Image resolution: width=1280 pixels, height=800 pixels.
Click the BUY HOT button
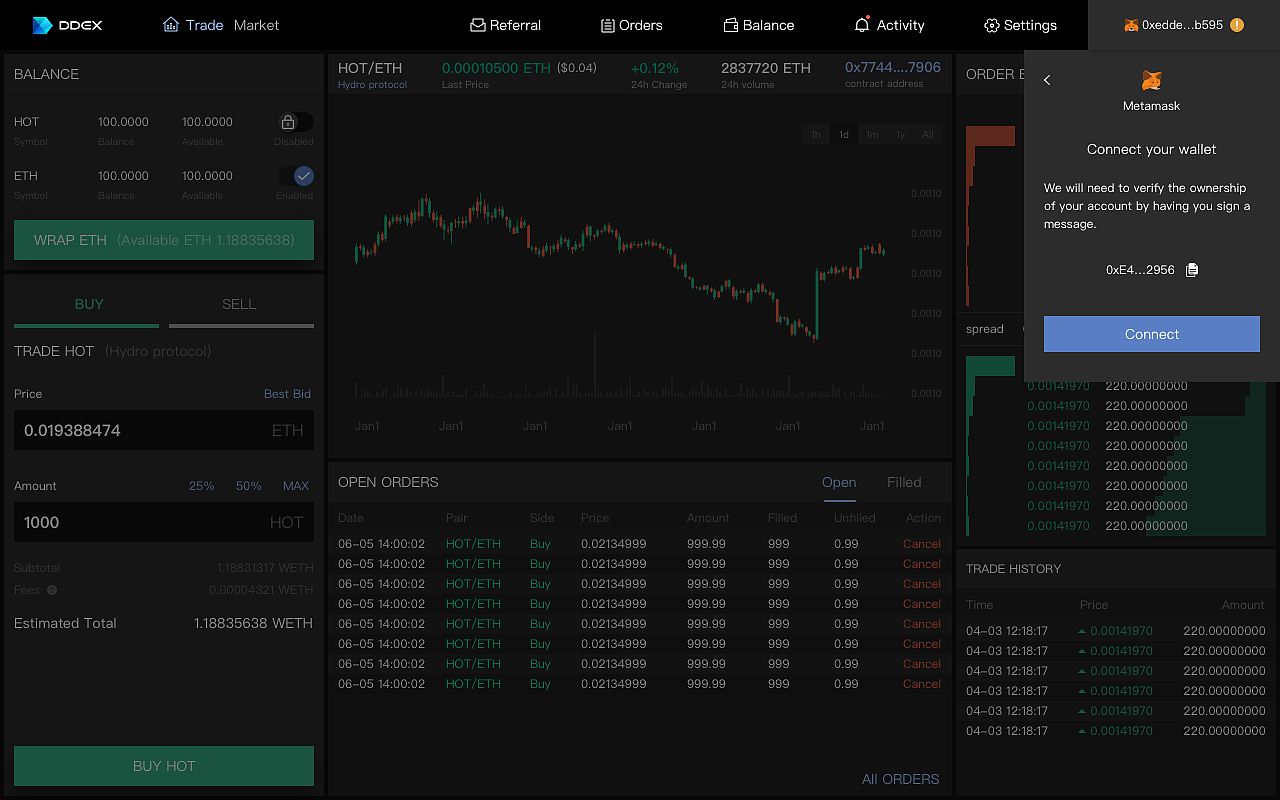point(164,766)
